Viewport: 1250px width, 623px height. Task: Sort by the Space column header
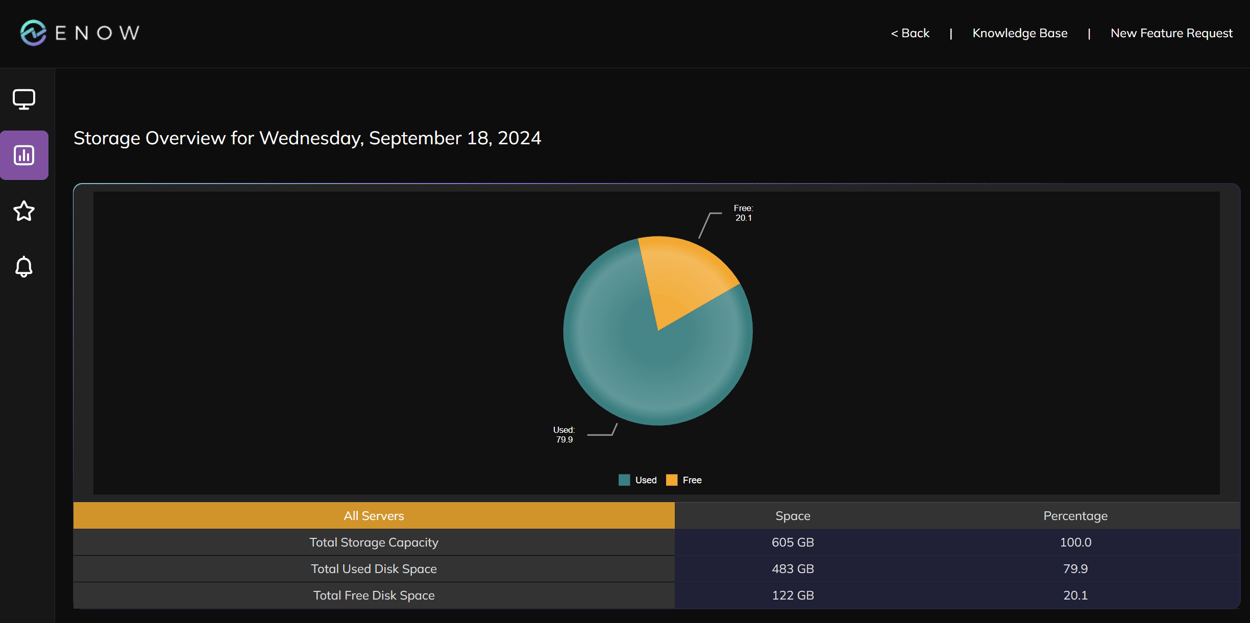click(792, 515)
